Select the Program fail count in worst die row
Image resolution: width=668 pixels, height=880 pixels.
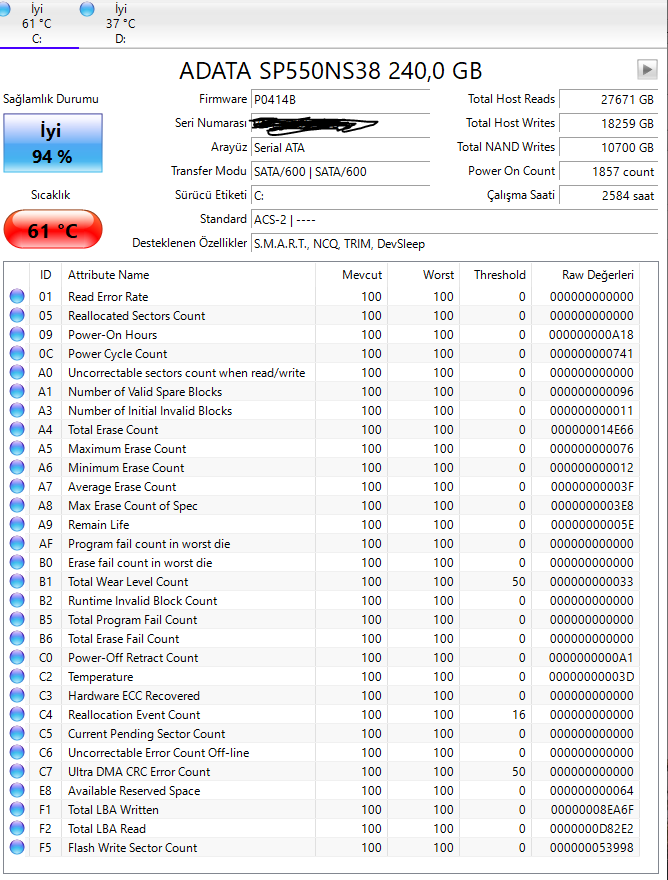pyautogui.click(x=323, y=543)
